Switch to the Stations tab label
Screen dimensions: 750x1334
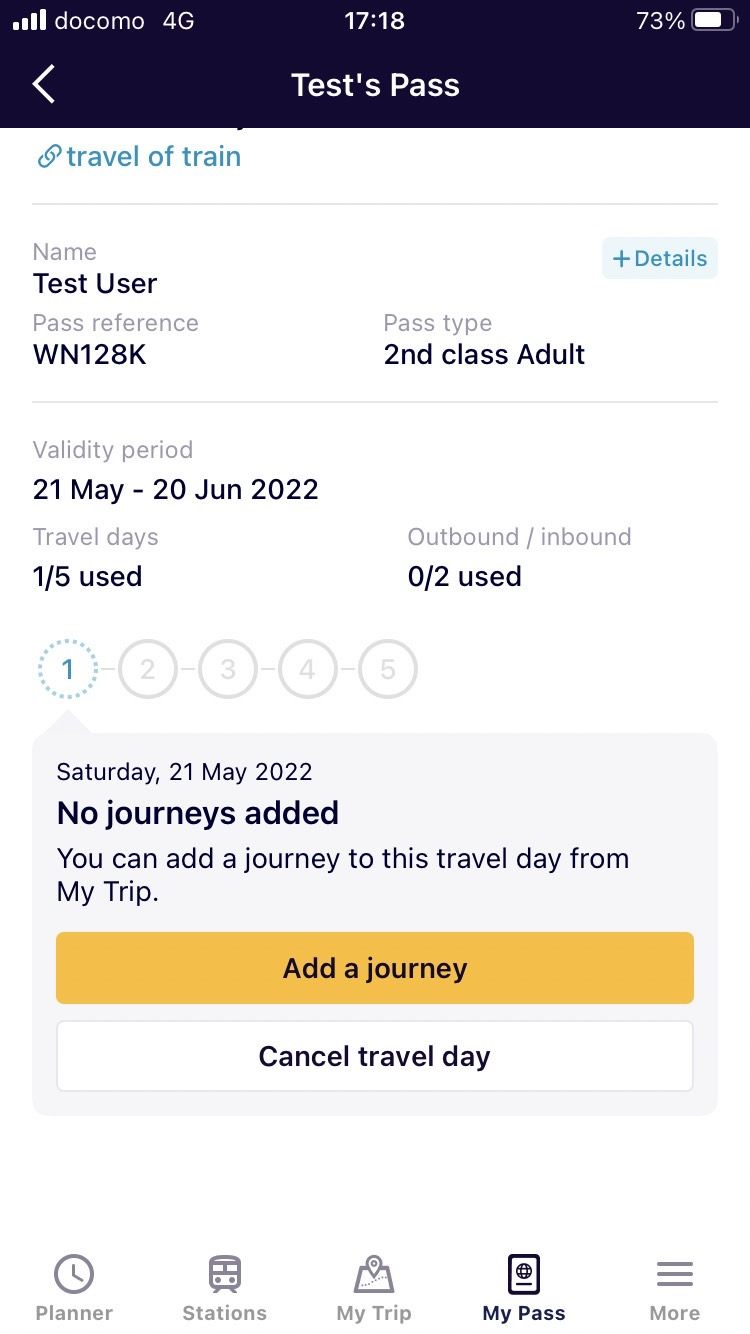(224, 1313)
